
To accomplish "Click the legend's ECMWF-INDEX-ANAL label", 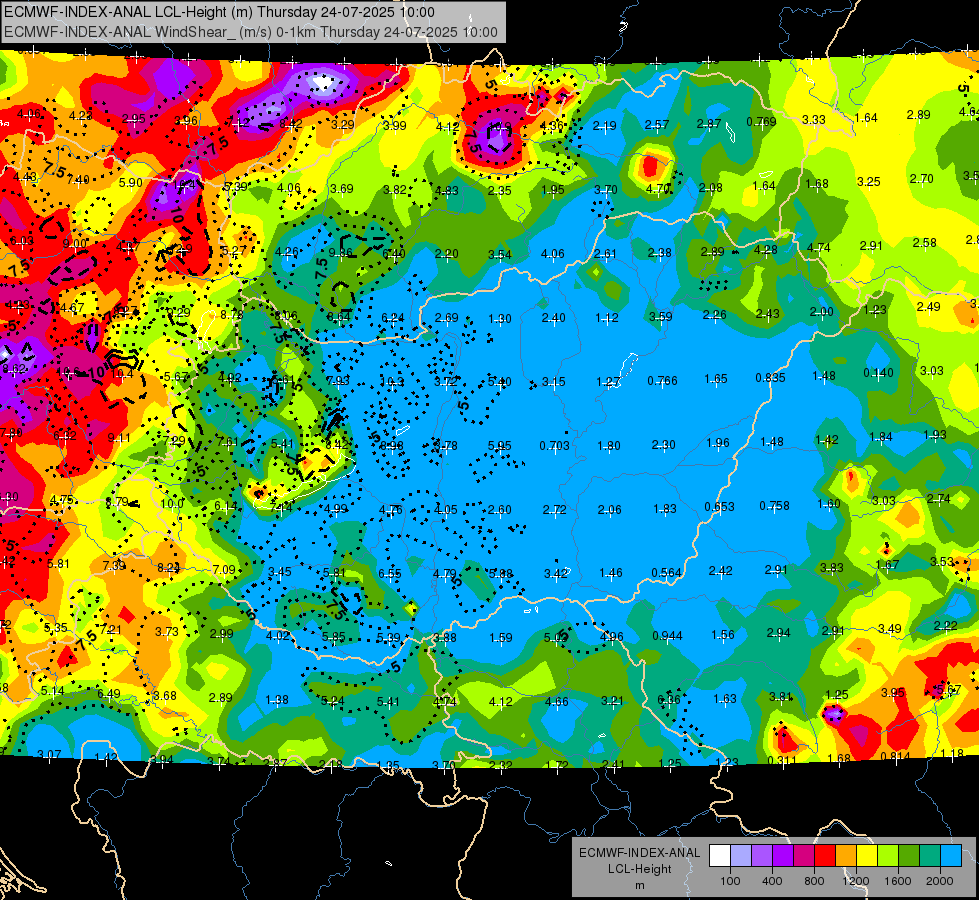I will (639, 853).
